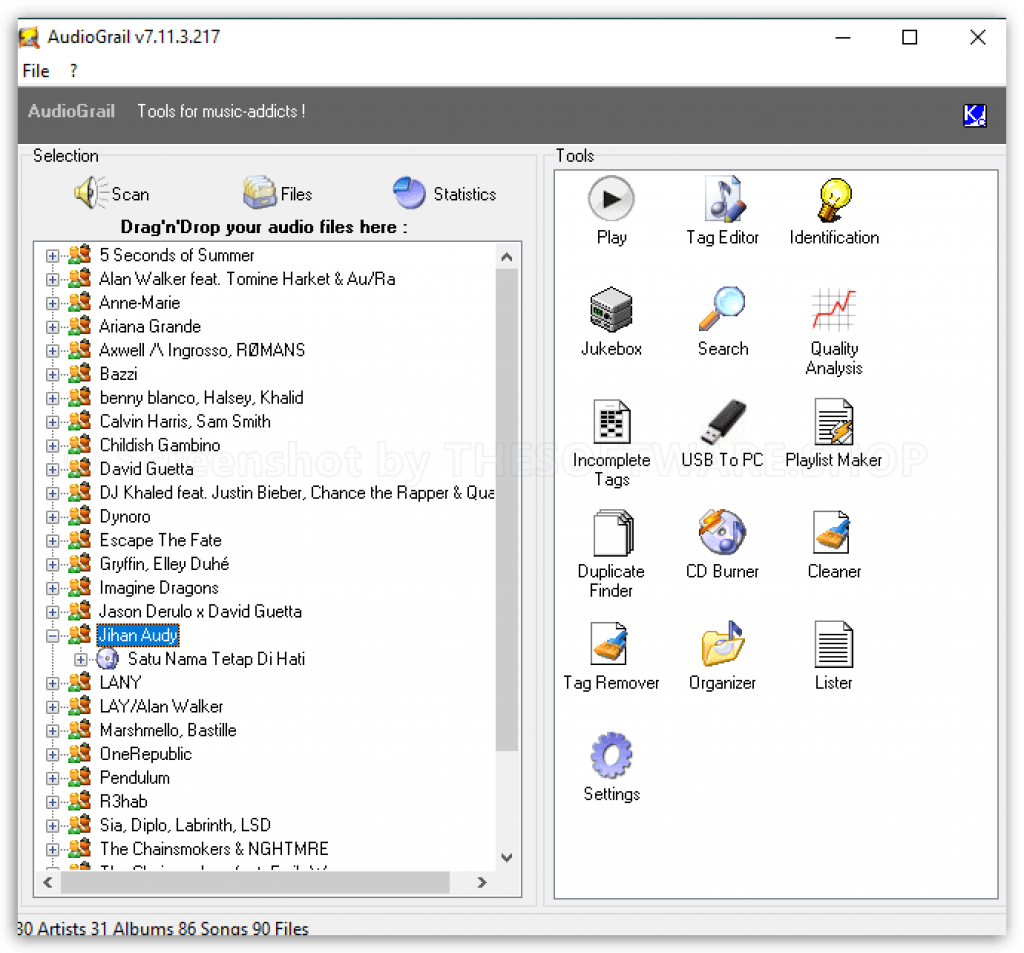The height and width of the screenshot is (953, 1024).
Task: Select benny blanco, Halsey, Khalid row
Action: pyautogui.click(x=201, y=398)
